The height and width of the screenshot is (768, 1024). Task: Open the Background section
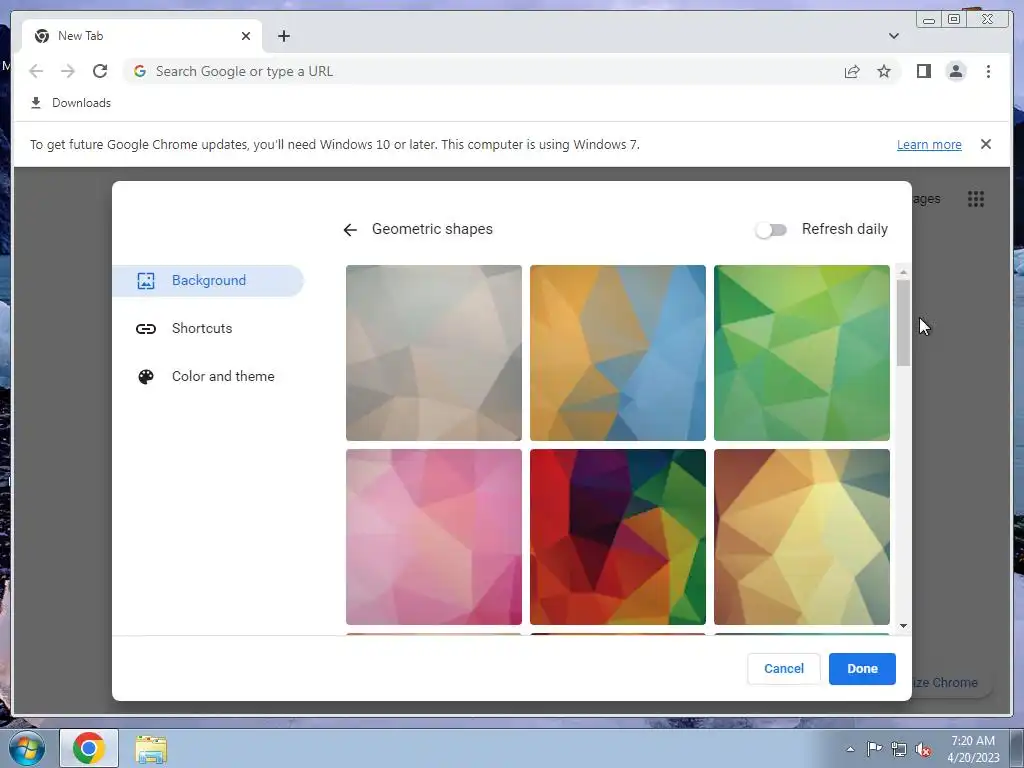point(208,281)
